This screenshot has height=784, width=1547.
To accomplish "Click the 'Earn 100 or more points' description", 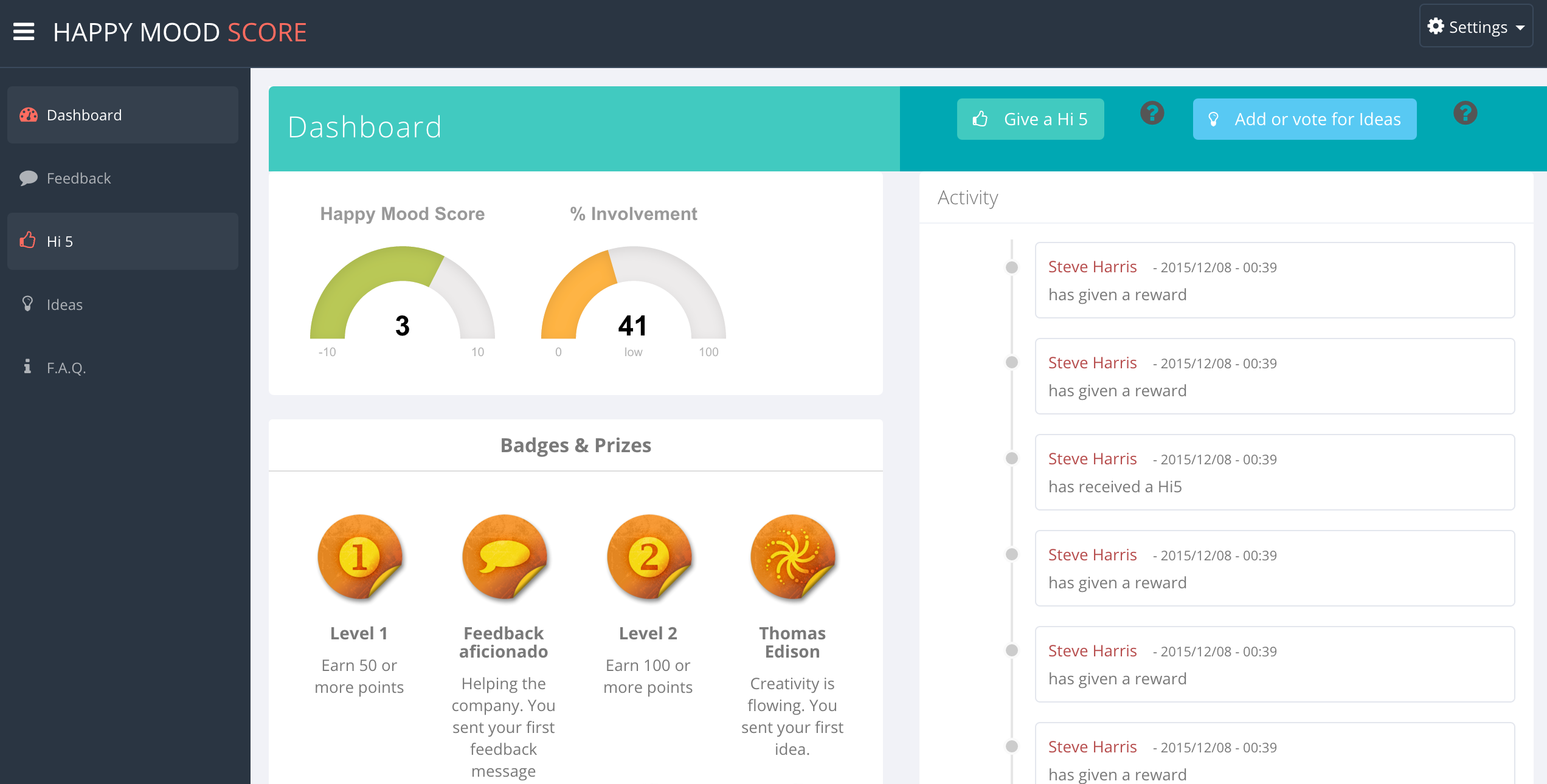I will tap(648, 676).
